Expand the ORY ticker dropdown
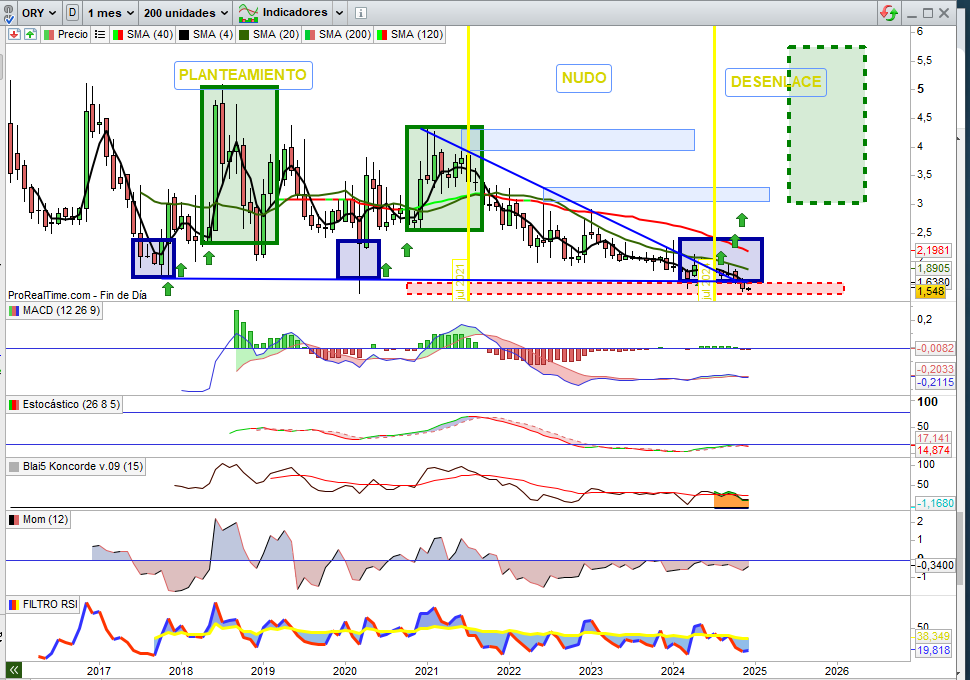Image resolution: width=970 pixels, height=680 pixels. (38, 12)
